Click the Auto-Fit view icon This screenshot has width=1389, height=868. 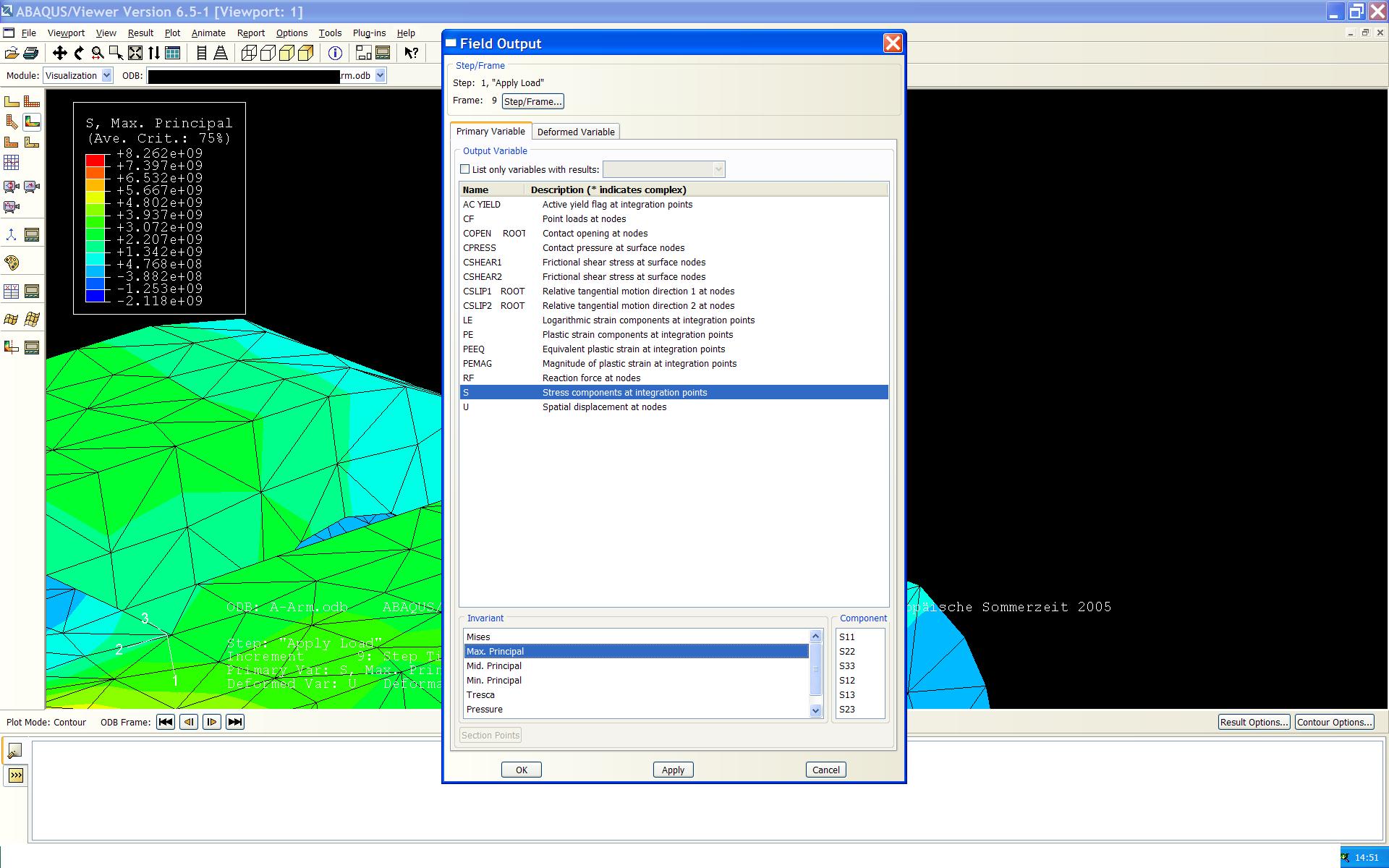coord(135,53)
